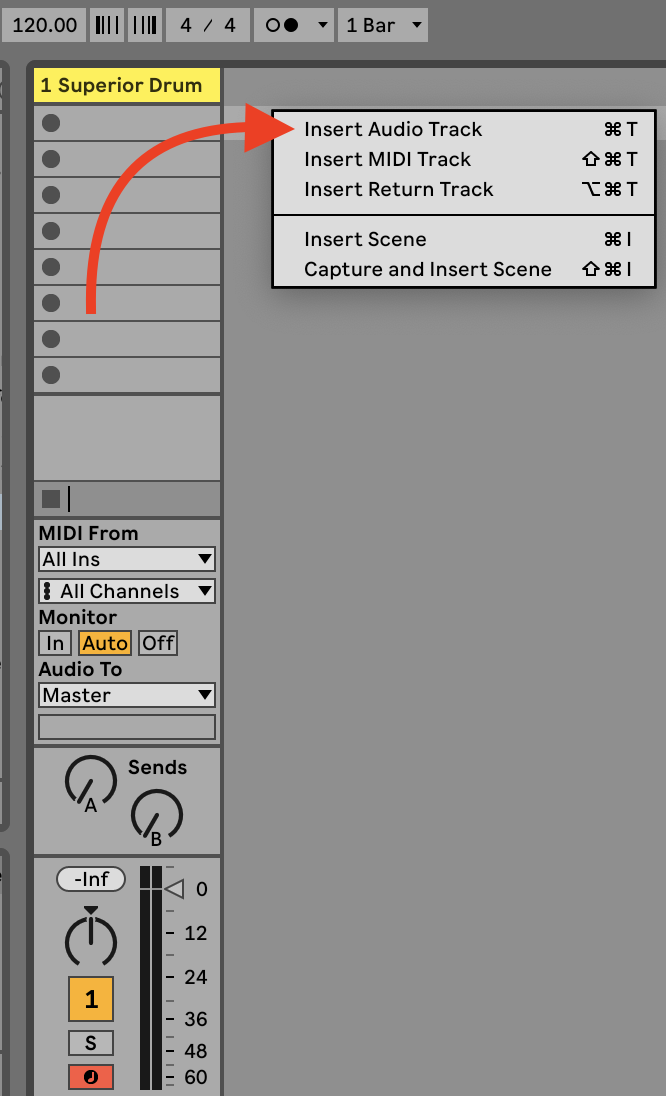Open the Audio To Master dropdown
Image resolution: width=666 pixels, height=1096 pixels.
pos(127,695)
